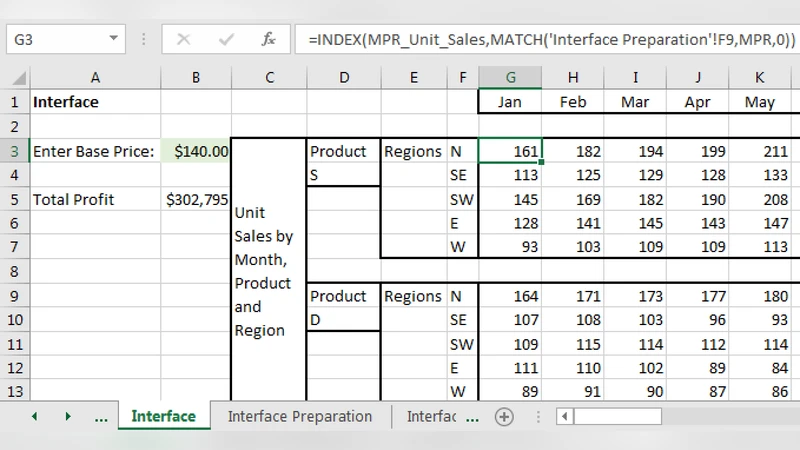The width and height of the screenshot is (800, 450).
Task: Click the Enter checkmark formula icon
Action: (x=226, y=40)
